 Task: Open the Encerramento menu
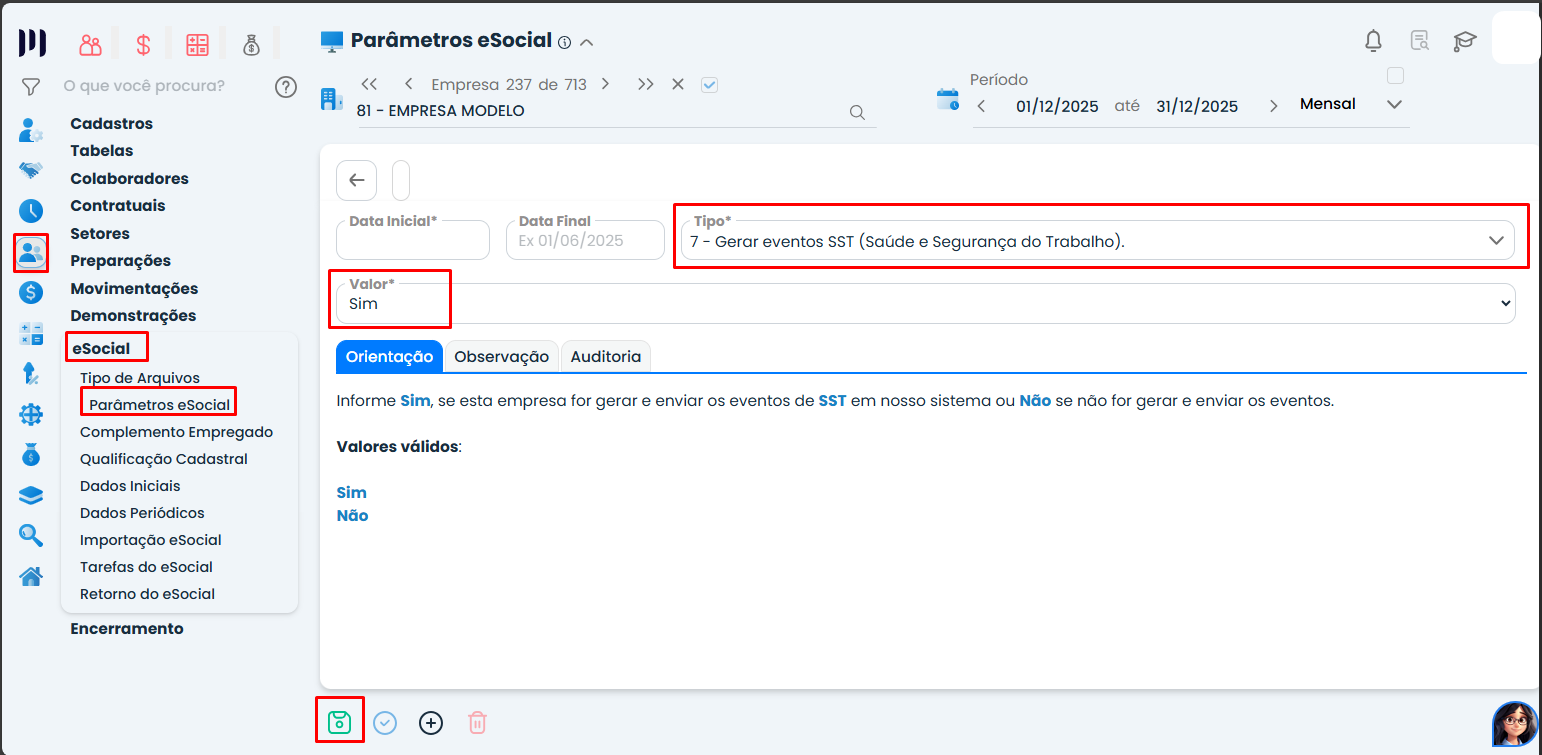[x=127, y=629]
